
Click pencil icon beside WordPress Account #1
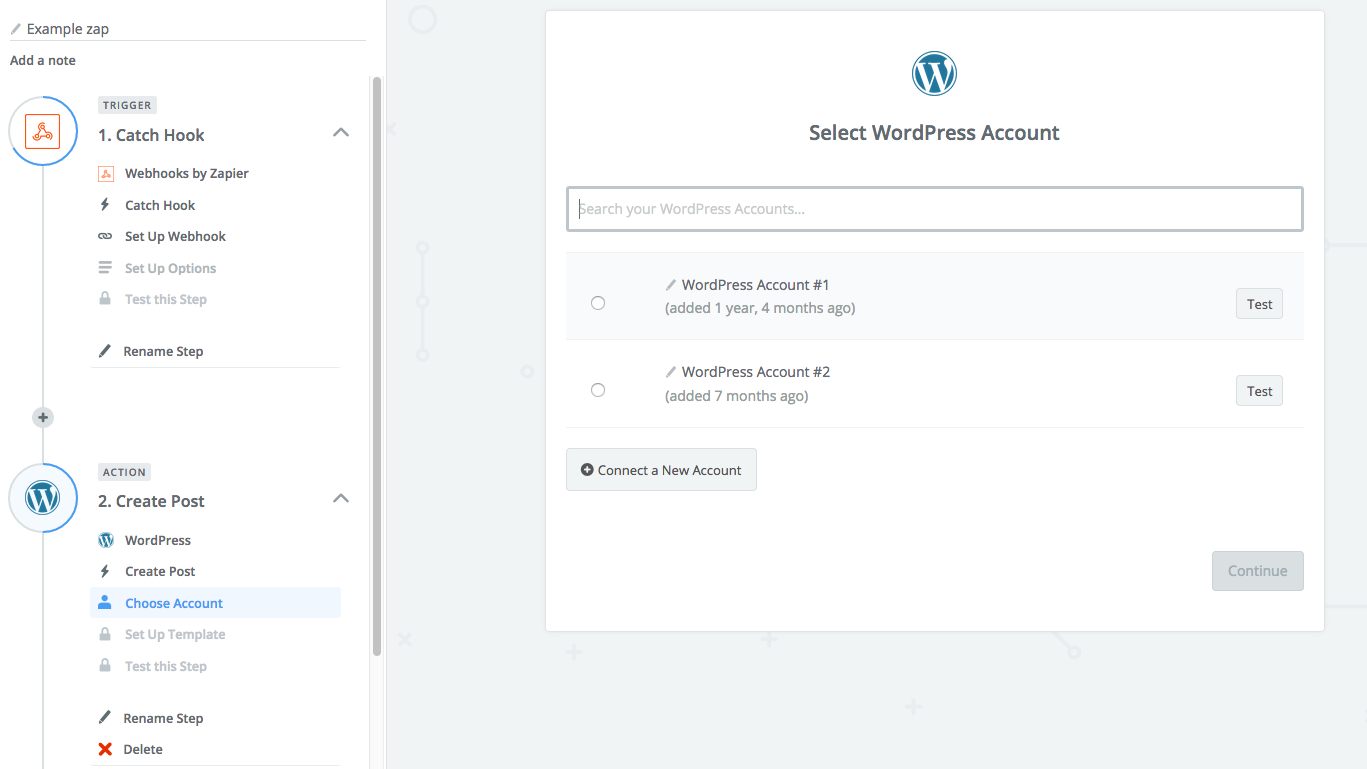[x=671, y=285]
